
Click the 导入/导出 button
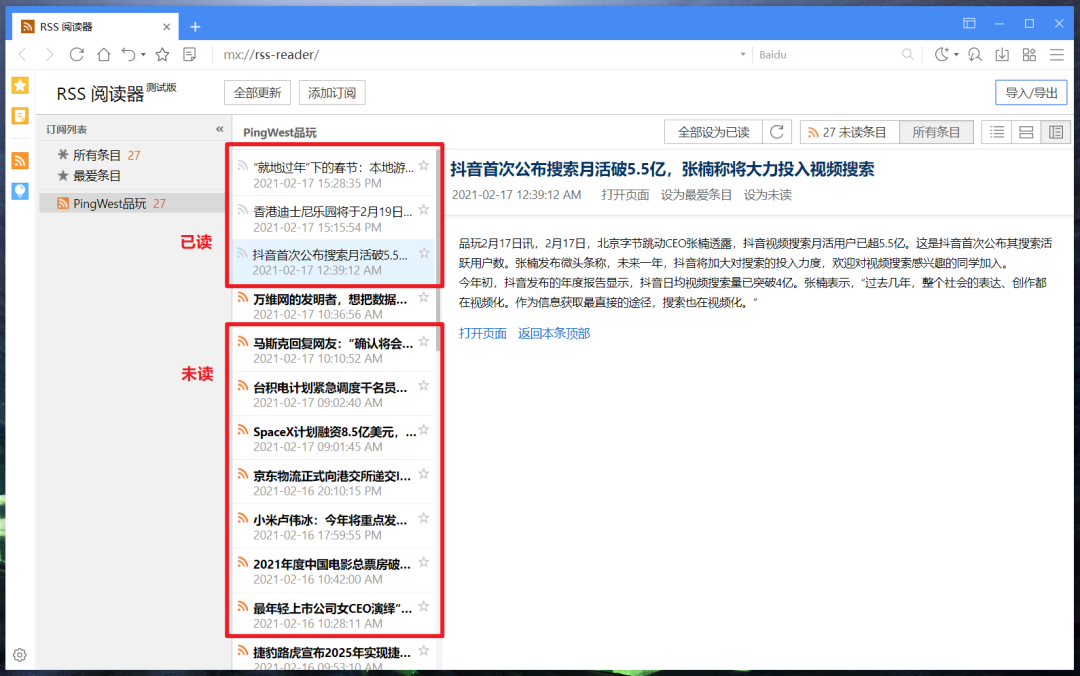pos(1031,92)
